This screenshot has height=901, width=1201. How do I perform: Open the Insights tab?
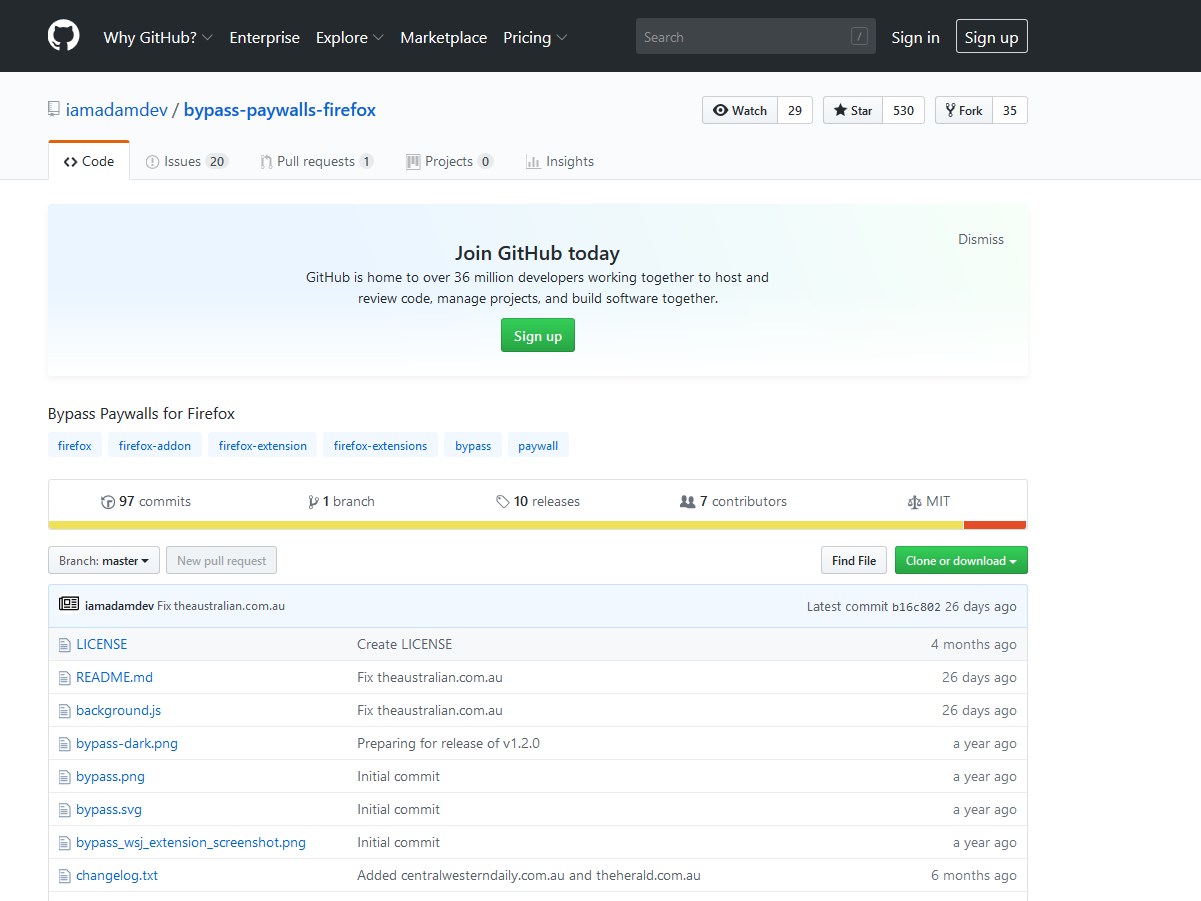pyautogui.click(x=560, y=161)
